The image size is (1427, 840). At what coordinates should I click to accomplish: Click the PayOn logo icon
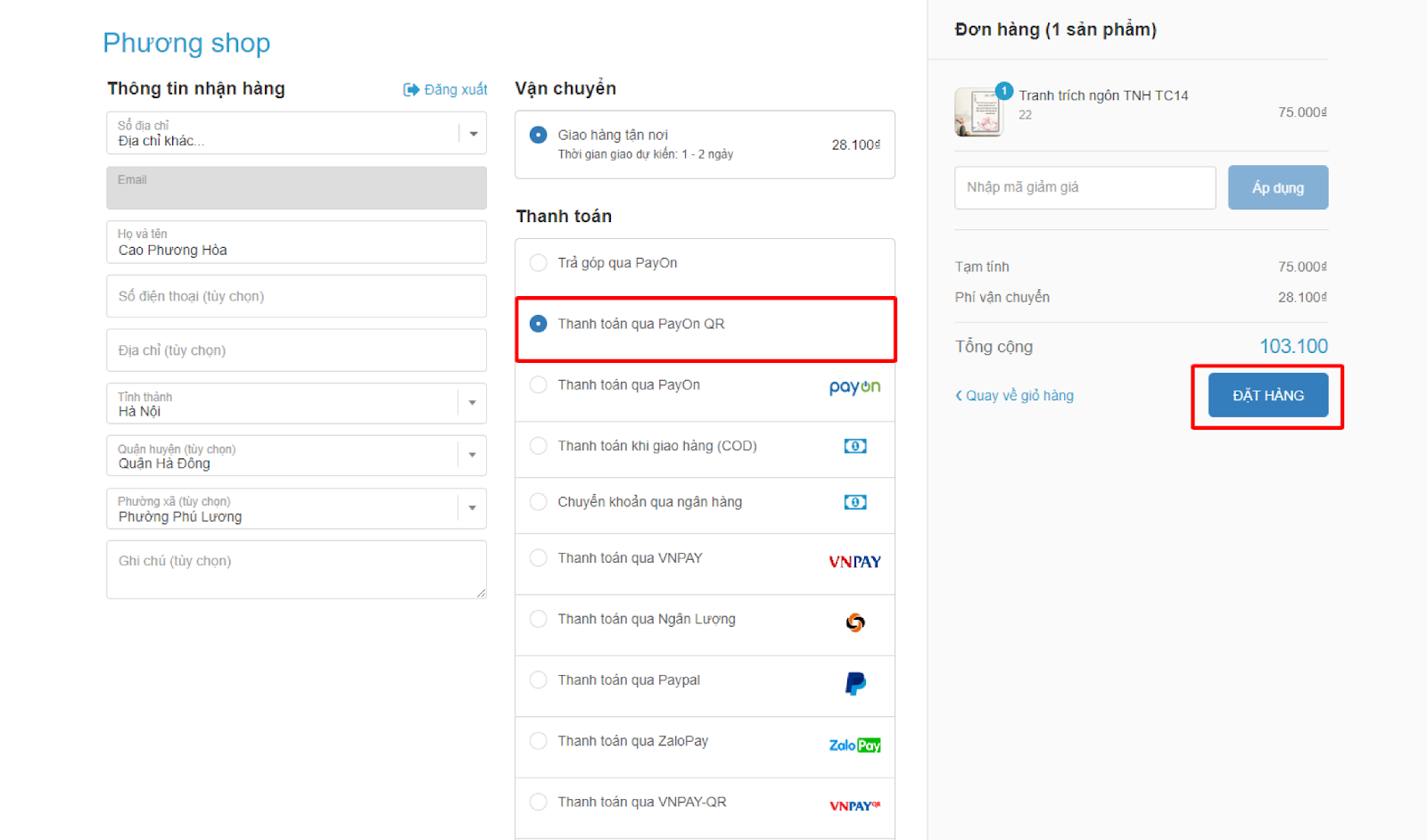coord(854,387)
